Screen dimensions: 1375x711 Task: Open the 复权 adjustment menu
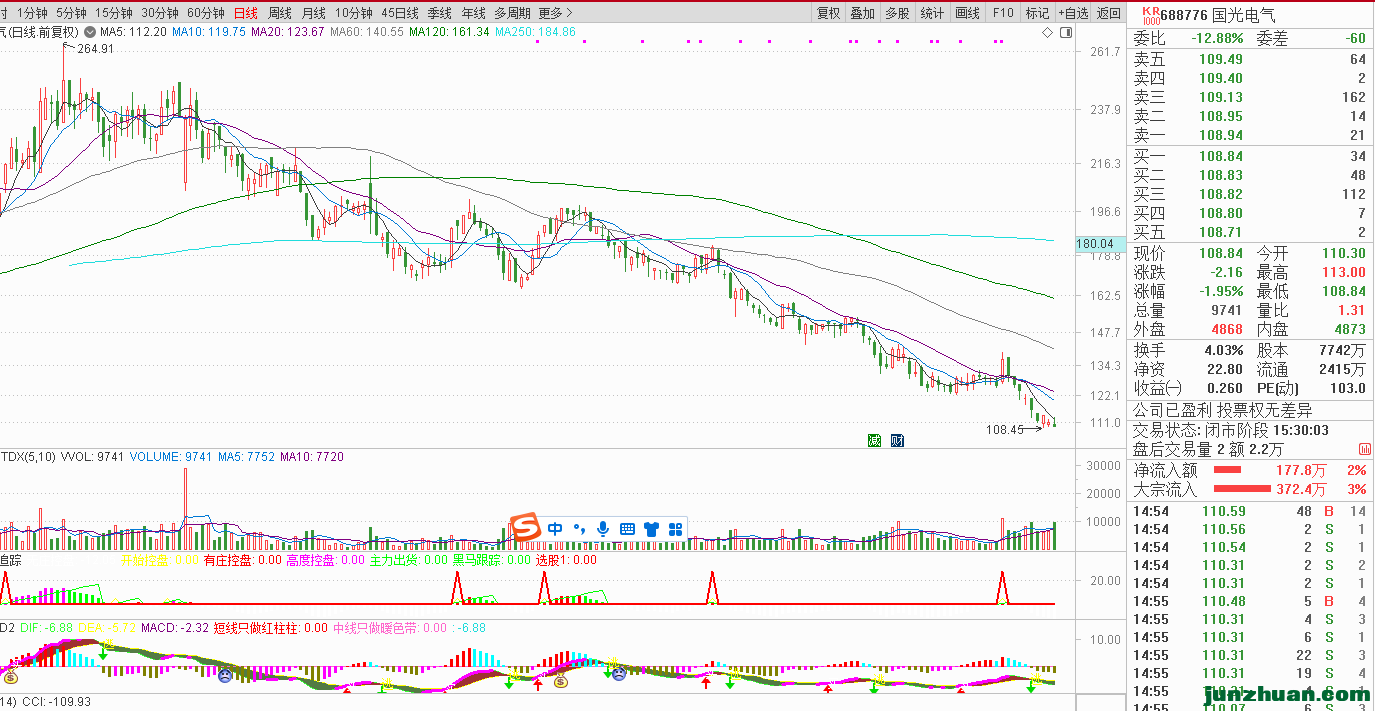tap(828, 13)
